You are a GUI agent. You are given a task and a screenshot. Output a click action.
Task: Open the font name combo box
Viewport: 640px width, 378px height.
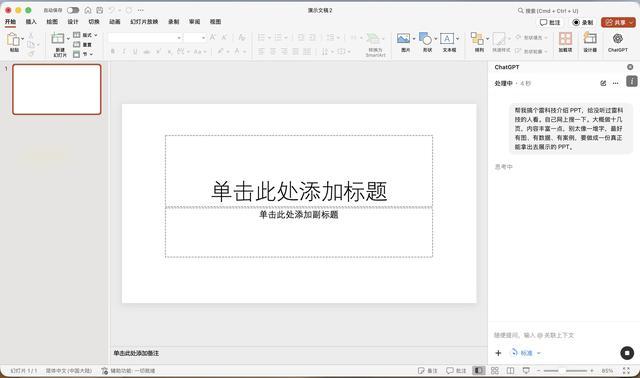tap(145, 38)
